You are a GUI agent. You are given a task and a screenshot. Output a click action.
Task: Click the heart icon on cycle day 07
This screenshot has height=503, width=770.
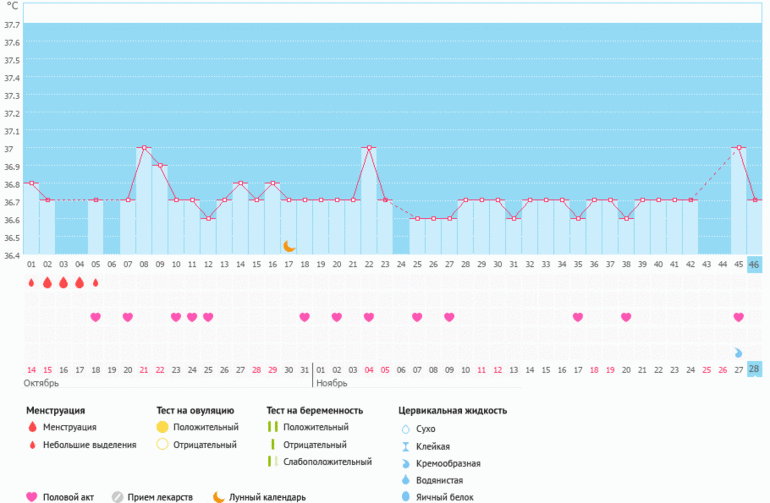[128, 317]
